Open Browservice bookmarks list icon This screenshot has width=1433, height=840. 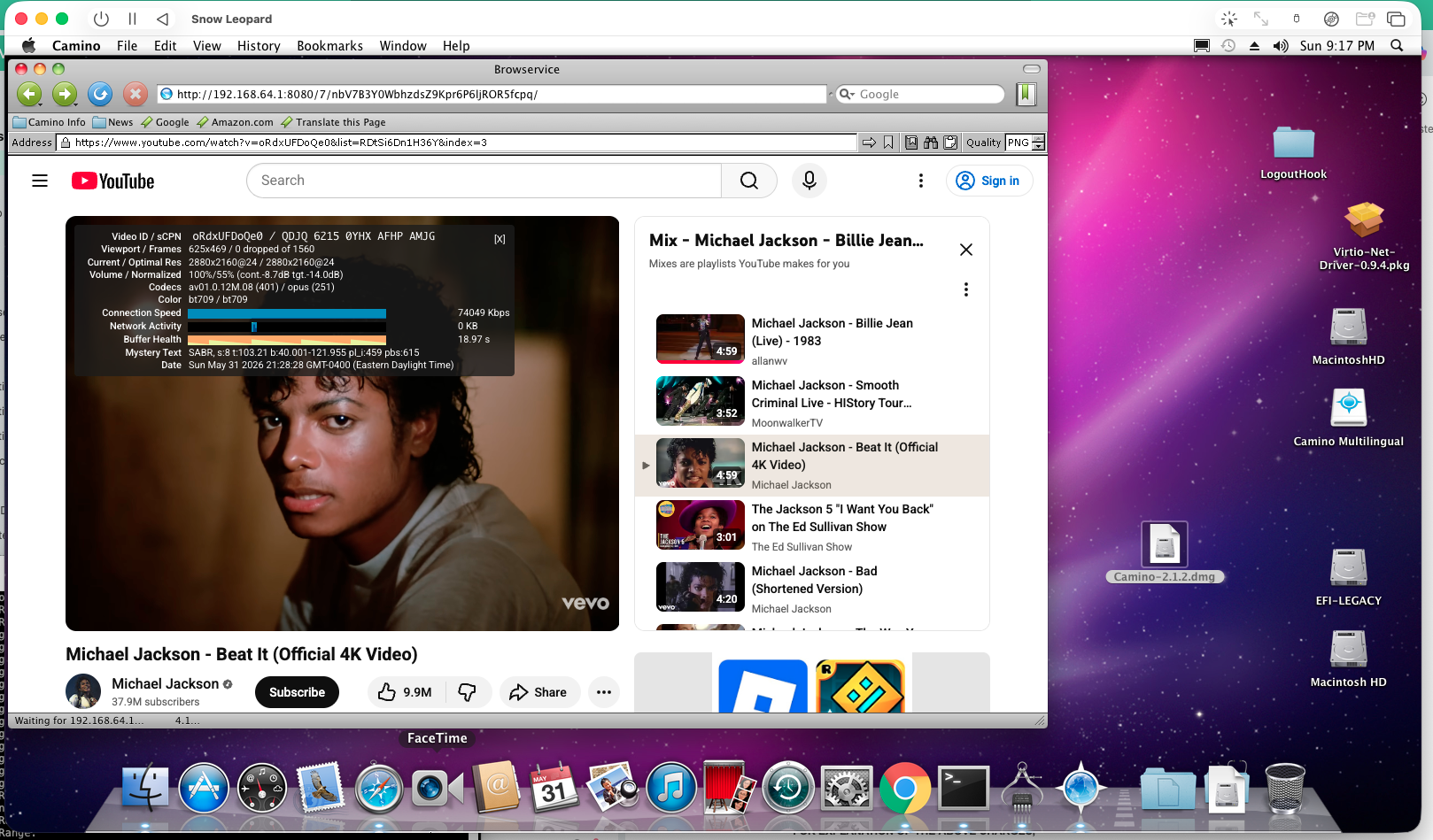coord(911,143)
